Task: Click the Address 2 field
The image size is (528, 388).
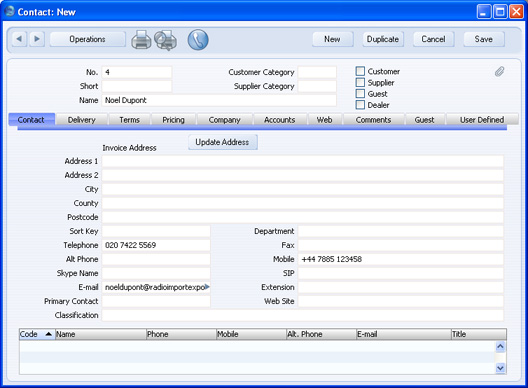Action: [x=303, y=175]
